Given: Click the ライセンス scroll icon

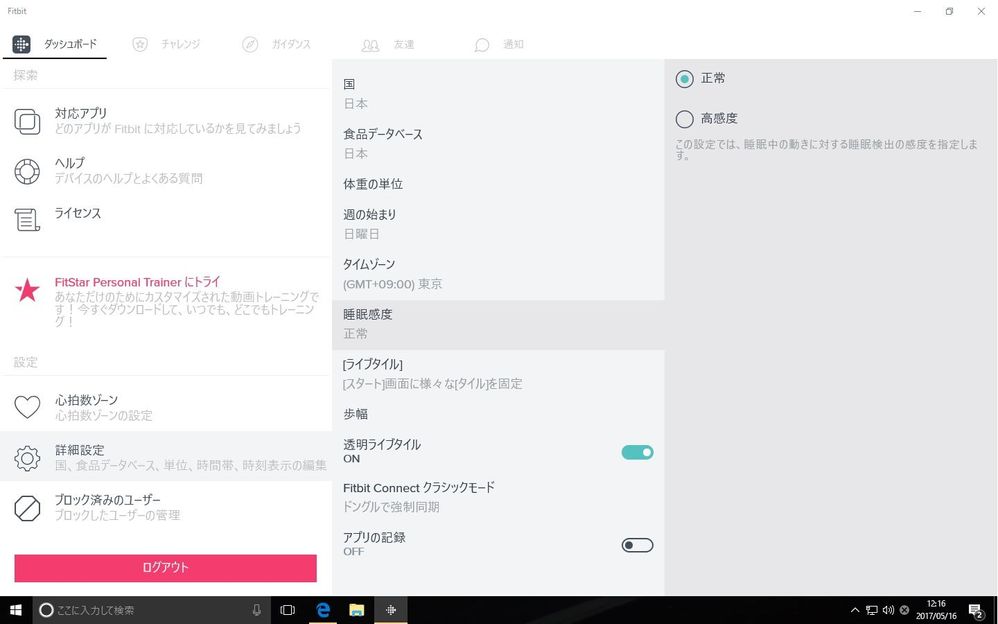Looking at the screenshot, I should [27, 220].
